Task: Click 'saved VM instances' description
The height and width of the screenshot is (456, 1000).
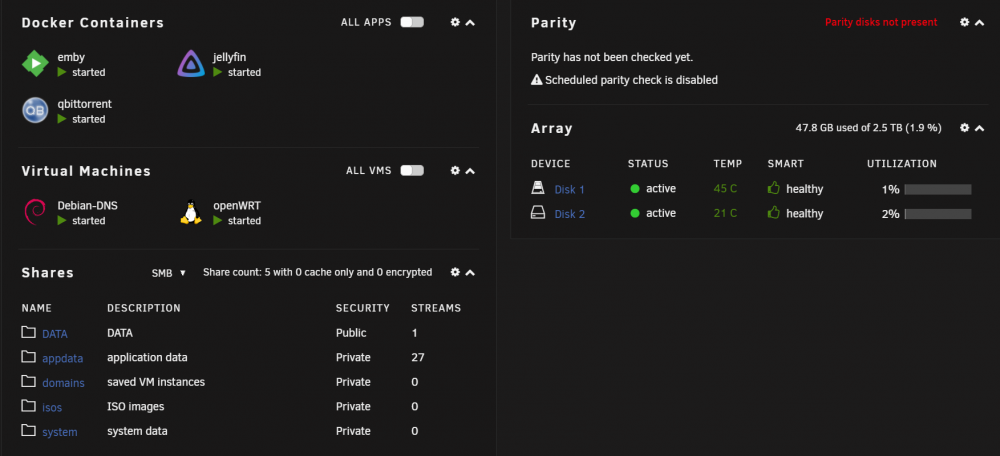Action: [156, 382]
